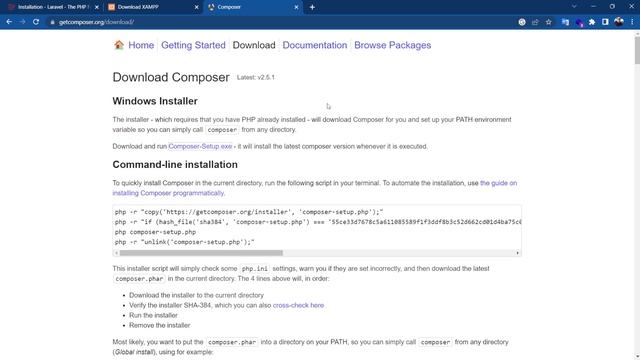Open the translate extension icon

(x=565, y=22)
